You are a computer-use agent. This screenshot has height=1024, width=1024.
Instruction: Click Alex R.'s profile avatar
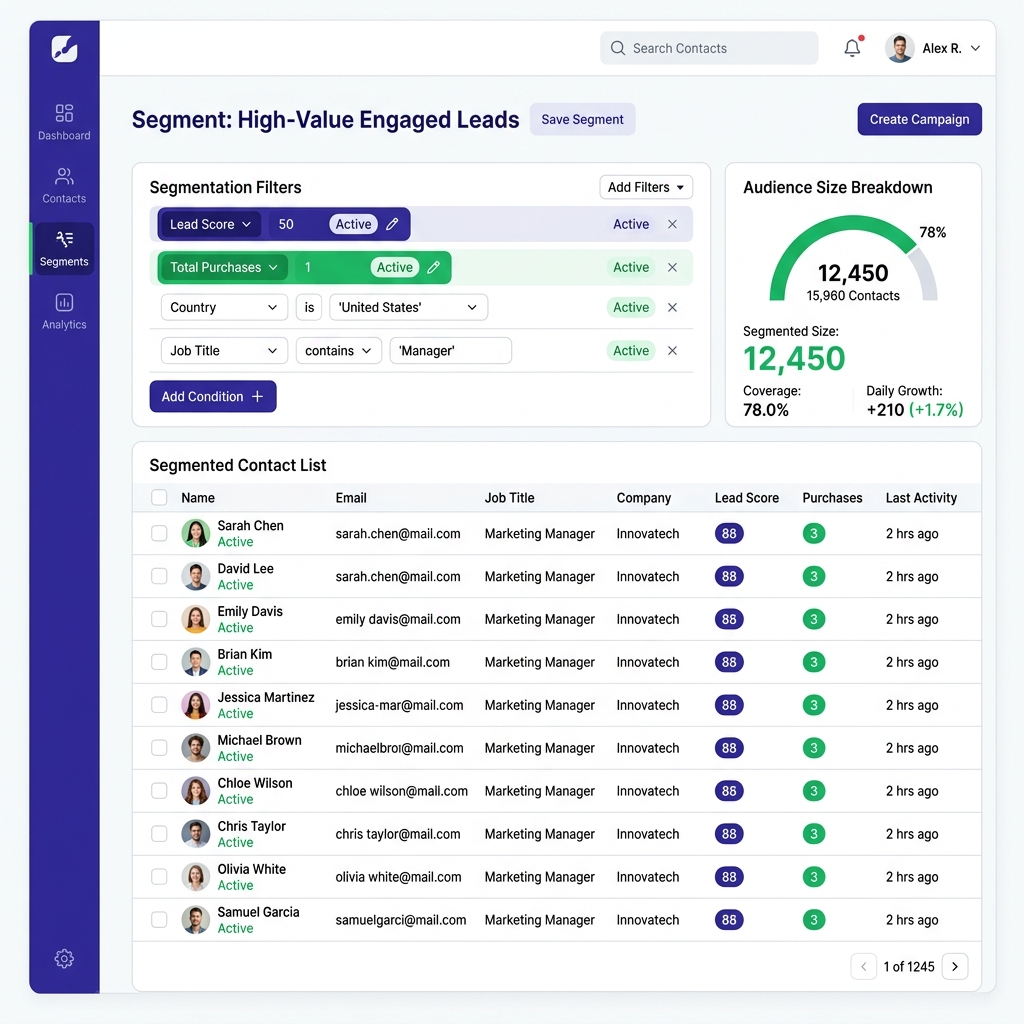coord(899,48)
